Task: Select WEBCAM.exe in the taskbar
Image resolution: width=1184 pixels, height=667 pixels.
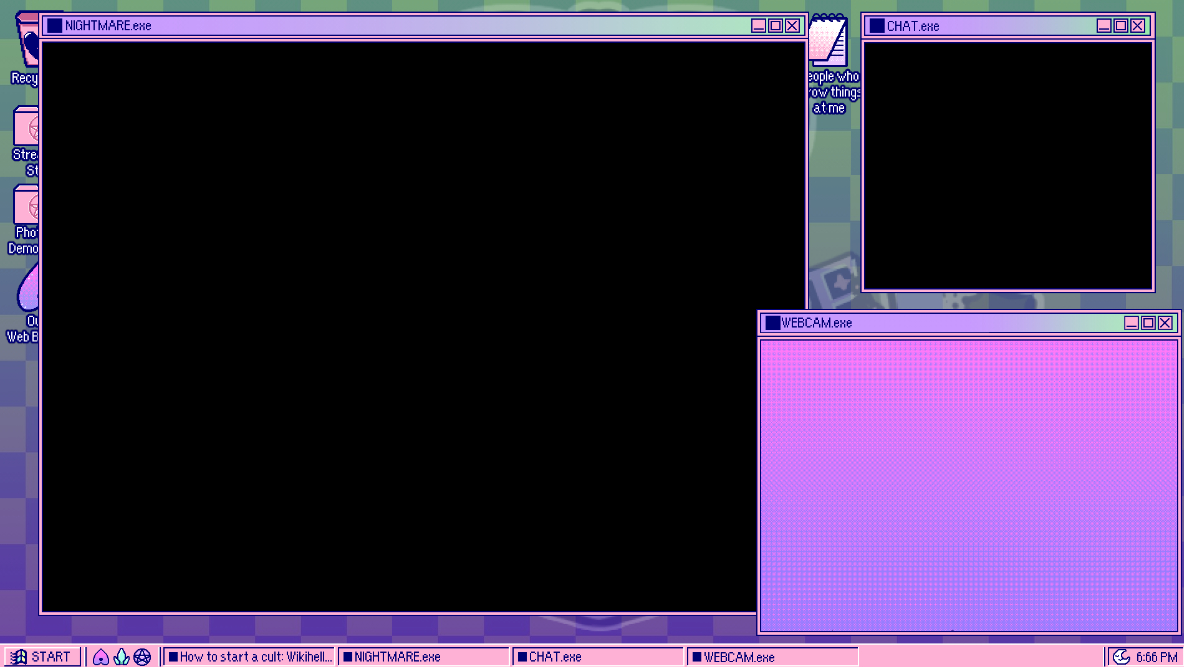Action: click(x=771, y=657)
